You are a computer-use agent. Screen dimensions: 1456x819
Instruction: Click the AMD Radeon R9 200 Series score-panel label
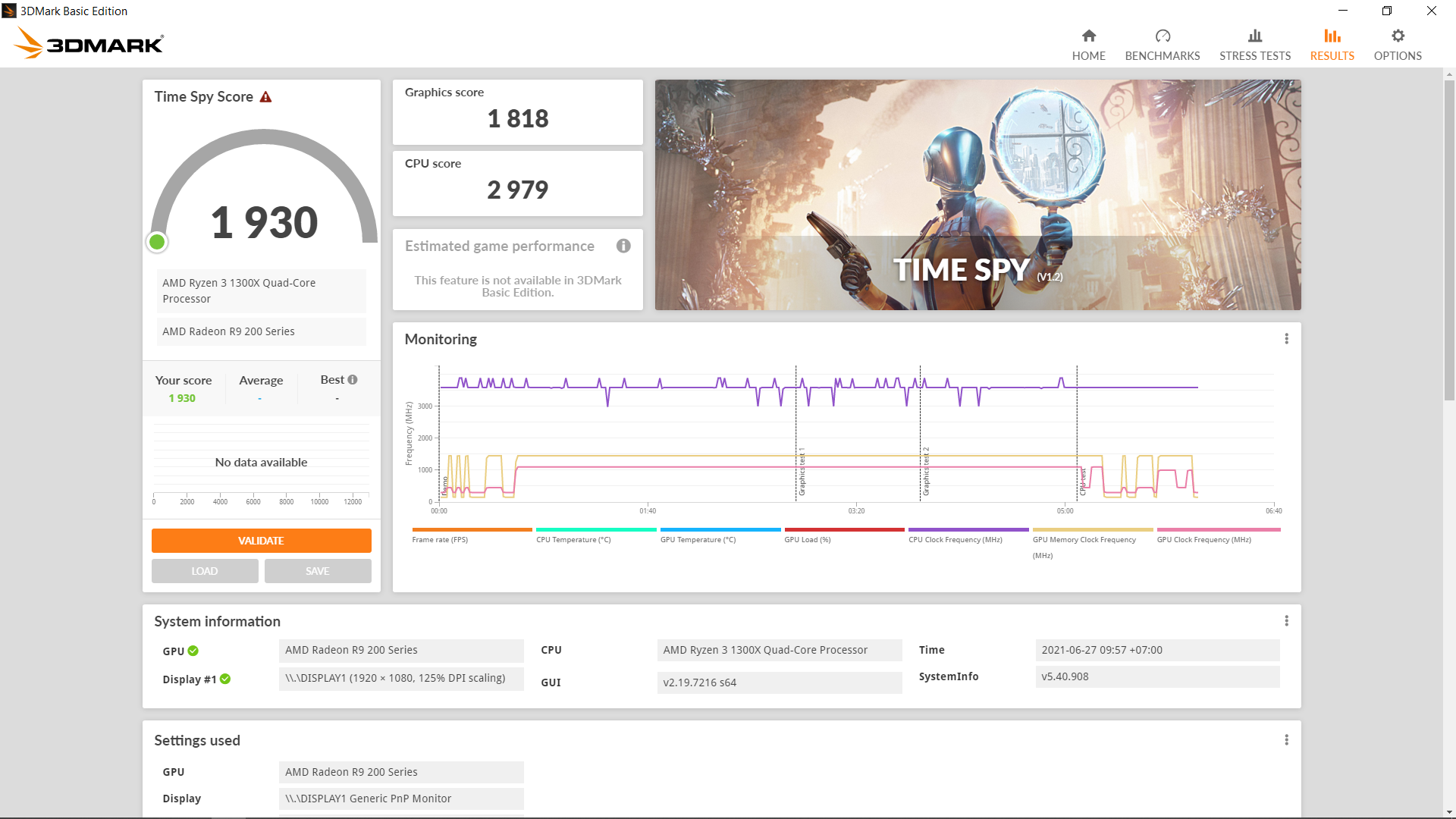click(261, 331)
